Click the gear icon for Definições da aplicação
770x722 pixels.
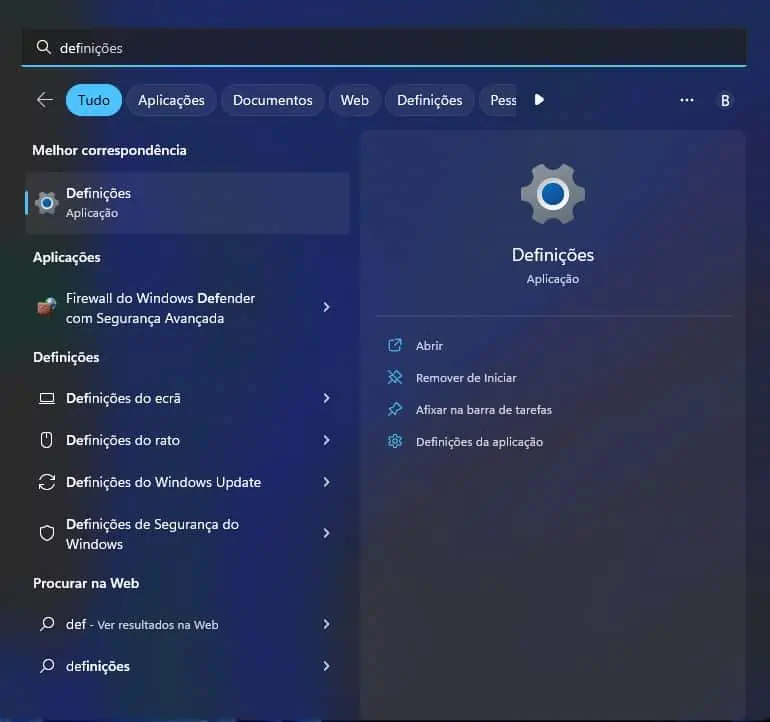(x=395, y=442)
